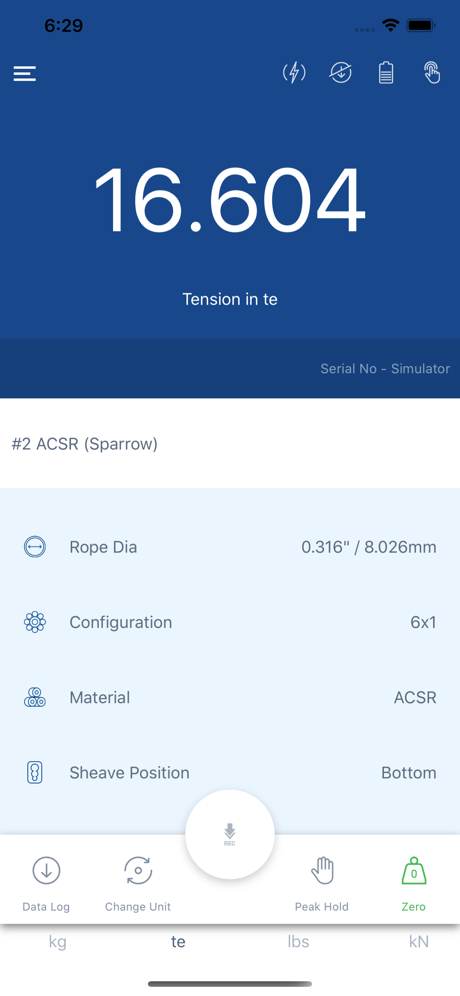Open the Data Log
The width and height of the screenshot is (460, 996).
pos(46,884)
